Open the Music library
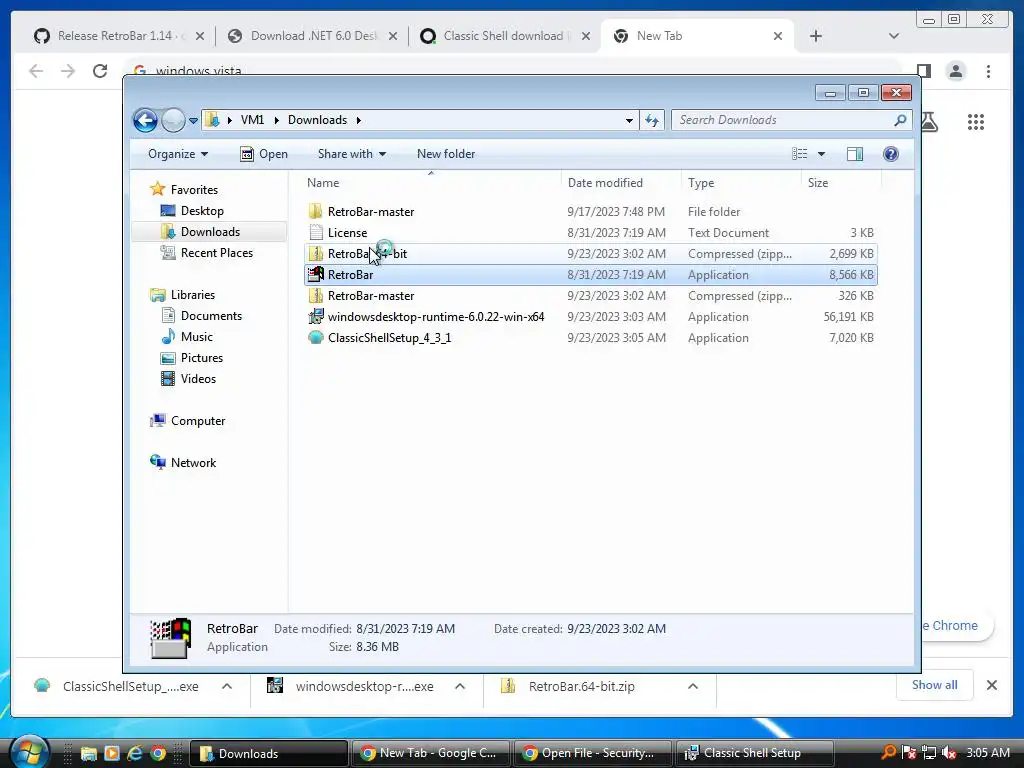This screenshot has height=768, width=1024. 197,337
